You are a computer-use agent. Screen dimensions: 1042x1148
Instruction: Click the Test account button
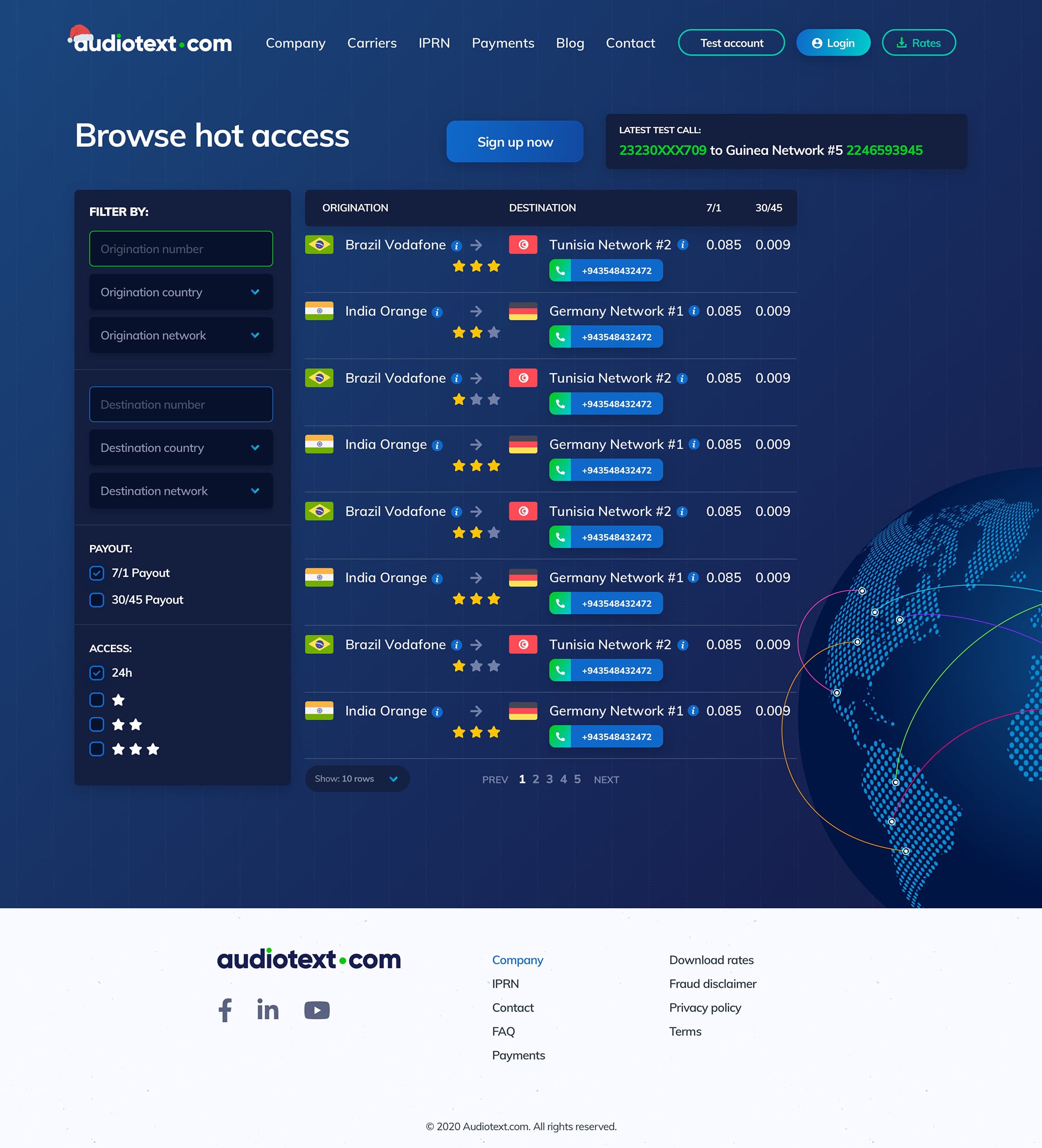pos(731,43)
